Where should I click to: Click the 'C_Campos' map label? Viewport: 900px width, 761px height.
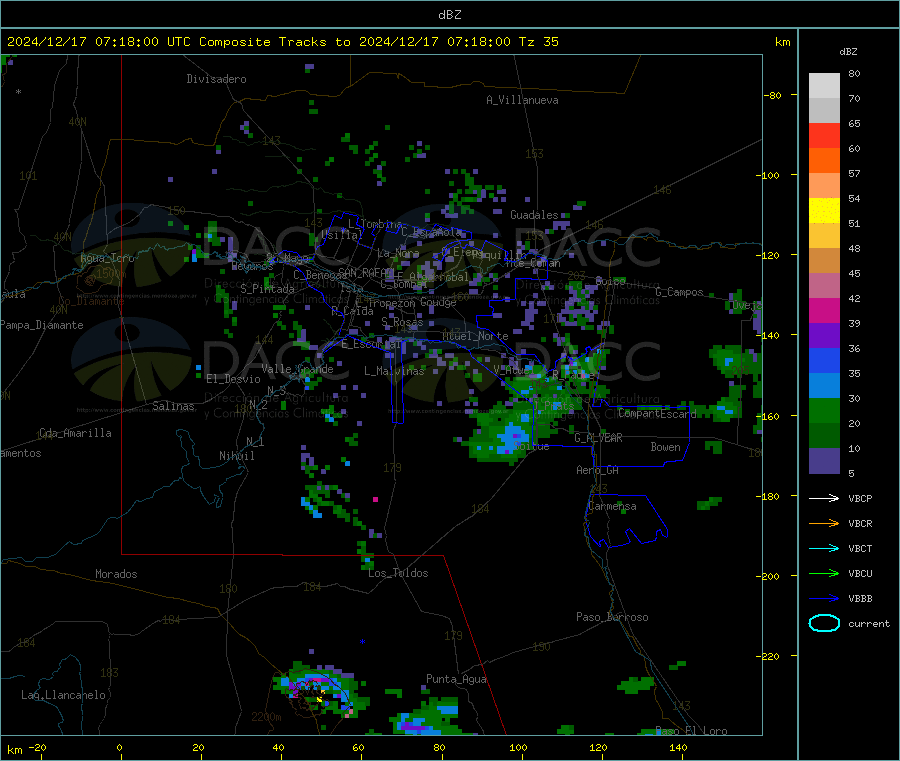[x=679, y=292]
